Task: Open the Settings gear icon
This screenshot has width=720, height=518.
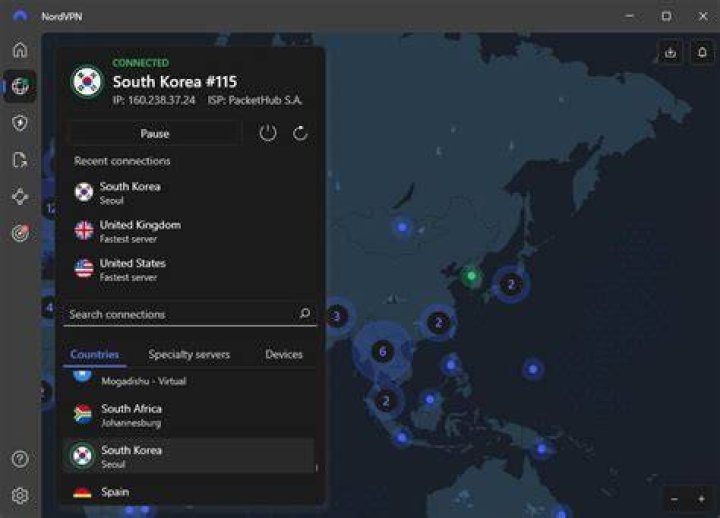Action: tap(20, 495)
